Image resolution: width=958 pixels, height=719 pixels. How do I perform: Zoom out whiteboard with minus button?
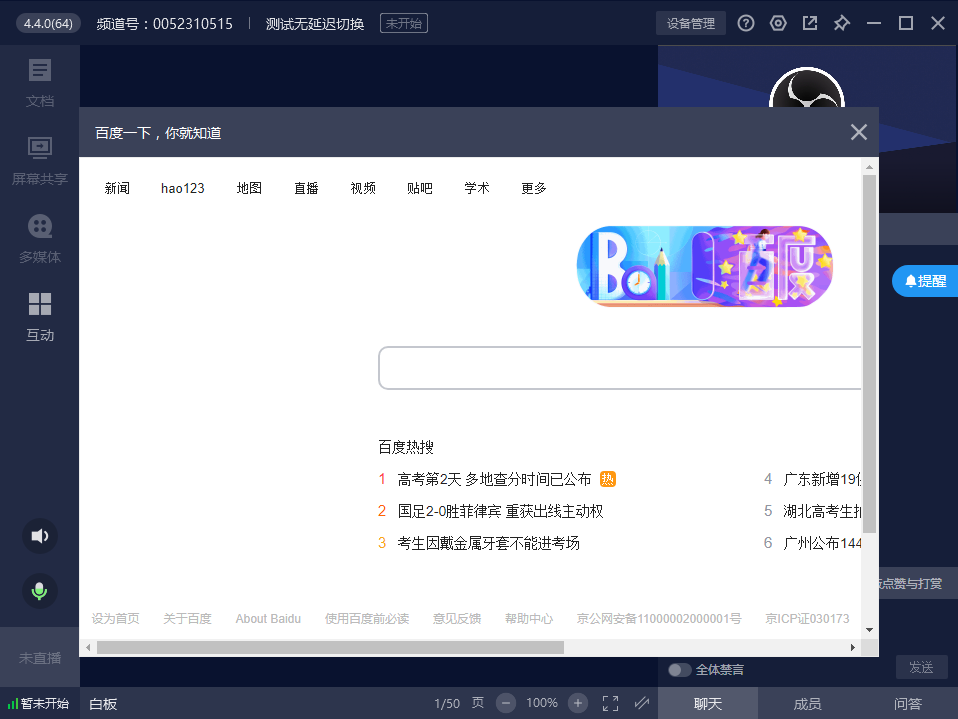[x=506, y=703]
